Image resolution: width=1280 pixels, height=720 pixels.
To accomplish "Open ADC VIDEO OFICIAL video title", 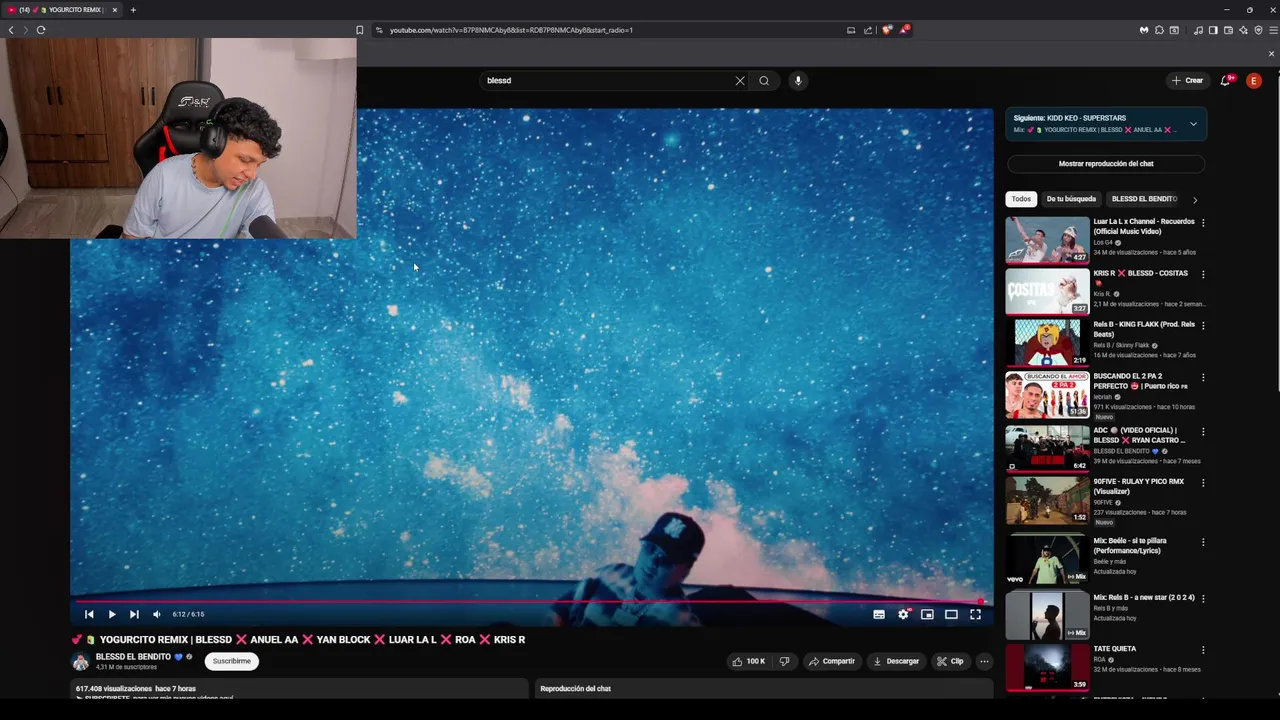I will coord(1139,435).
